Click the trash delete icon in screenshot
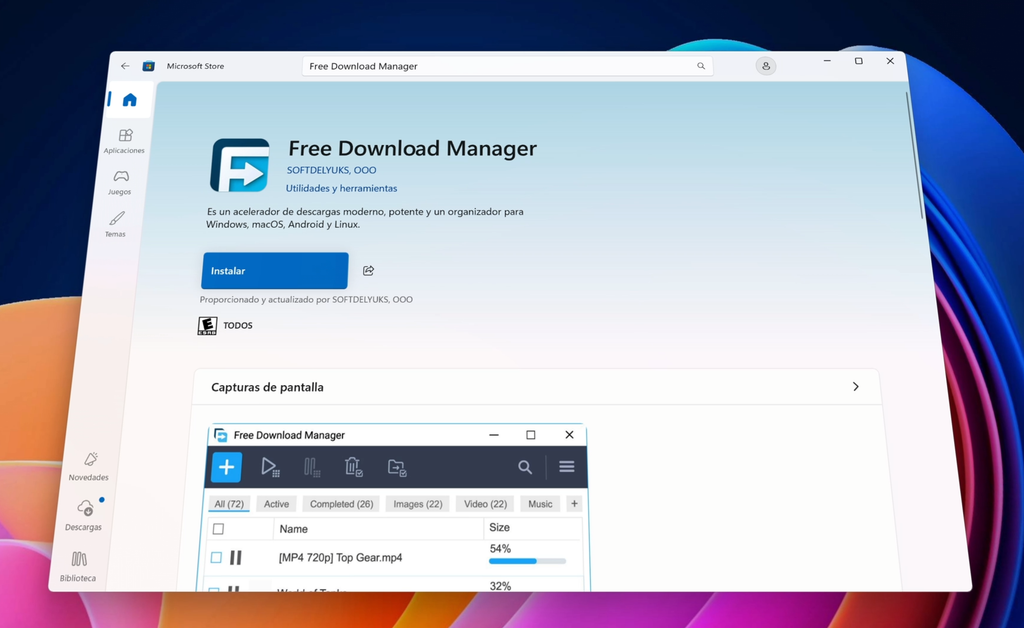The image size is (1024, 628). pyautogui.click(x=353, y=467)
